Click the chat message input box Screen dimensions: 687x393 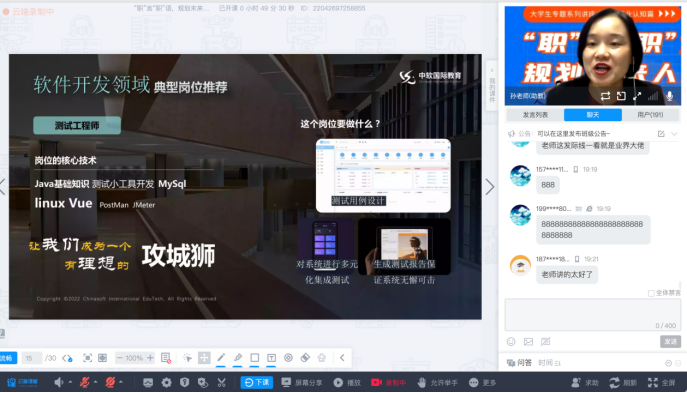click(592, 315)
